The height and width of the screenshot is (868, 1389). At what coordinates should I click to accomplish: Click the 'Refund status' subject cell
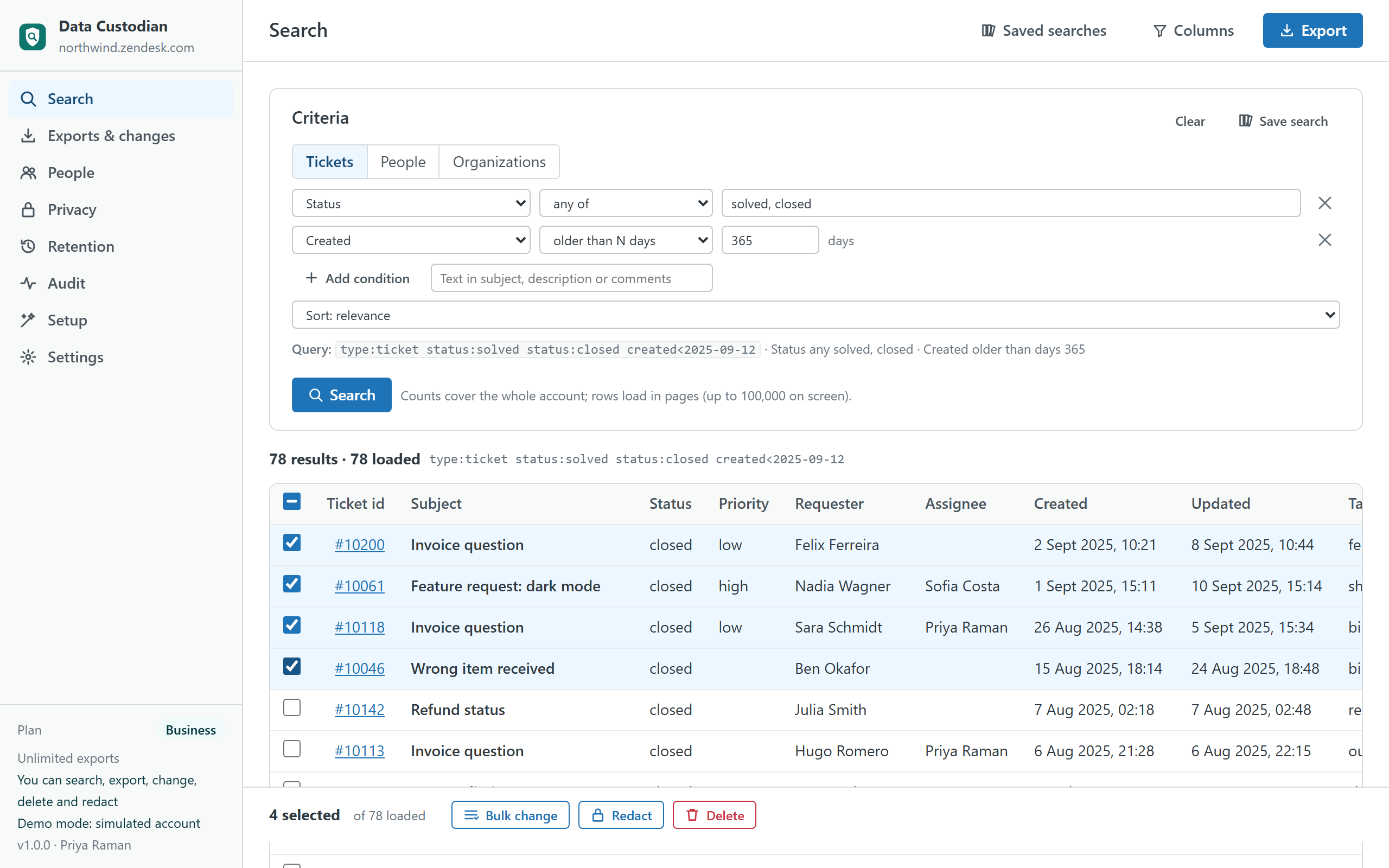click(458, 710)
